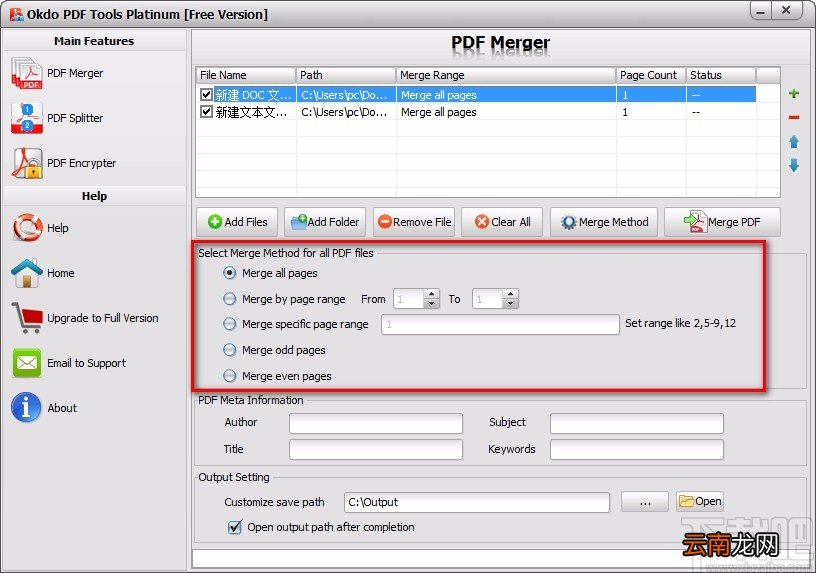Close the Okdo PDF Tools window
This screenshot has width=816, height=573.
click(786, 10)
